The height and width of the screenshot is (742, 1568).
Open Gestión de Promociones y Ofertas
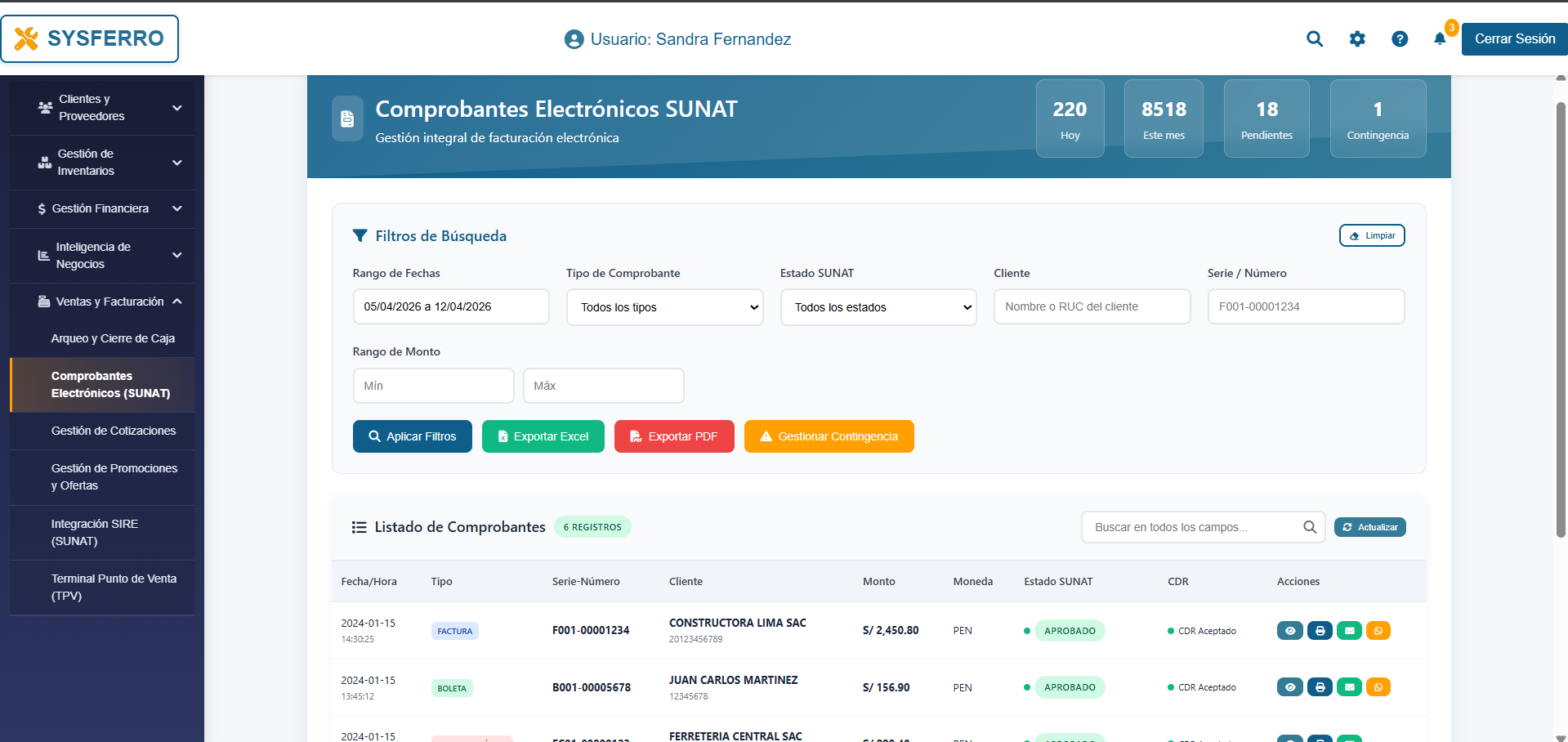[102, 476]
